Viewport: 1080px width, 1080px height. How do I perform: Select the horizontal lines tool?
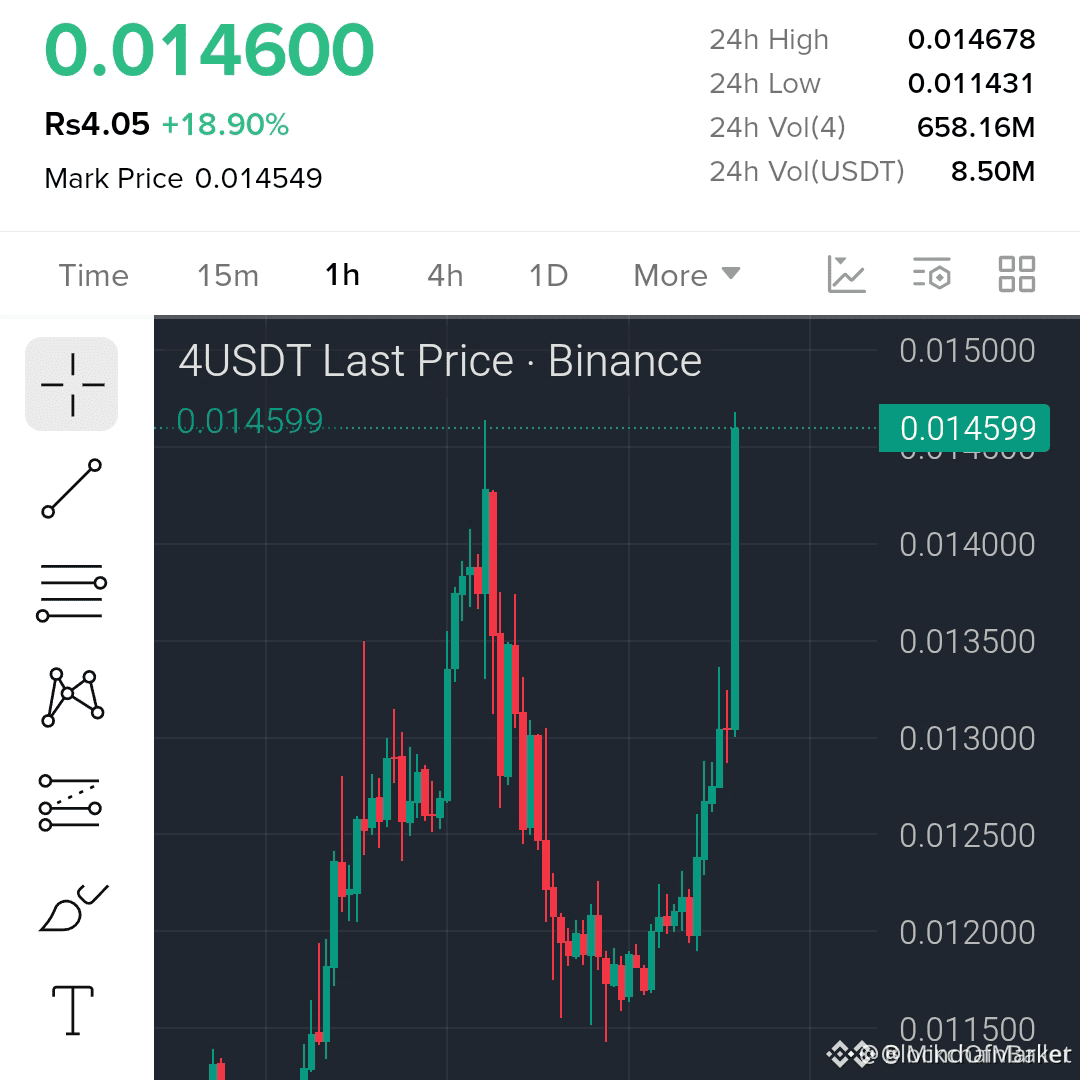coord(72,593)
